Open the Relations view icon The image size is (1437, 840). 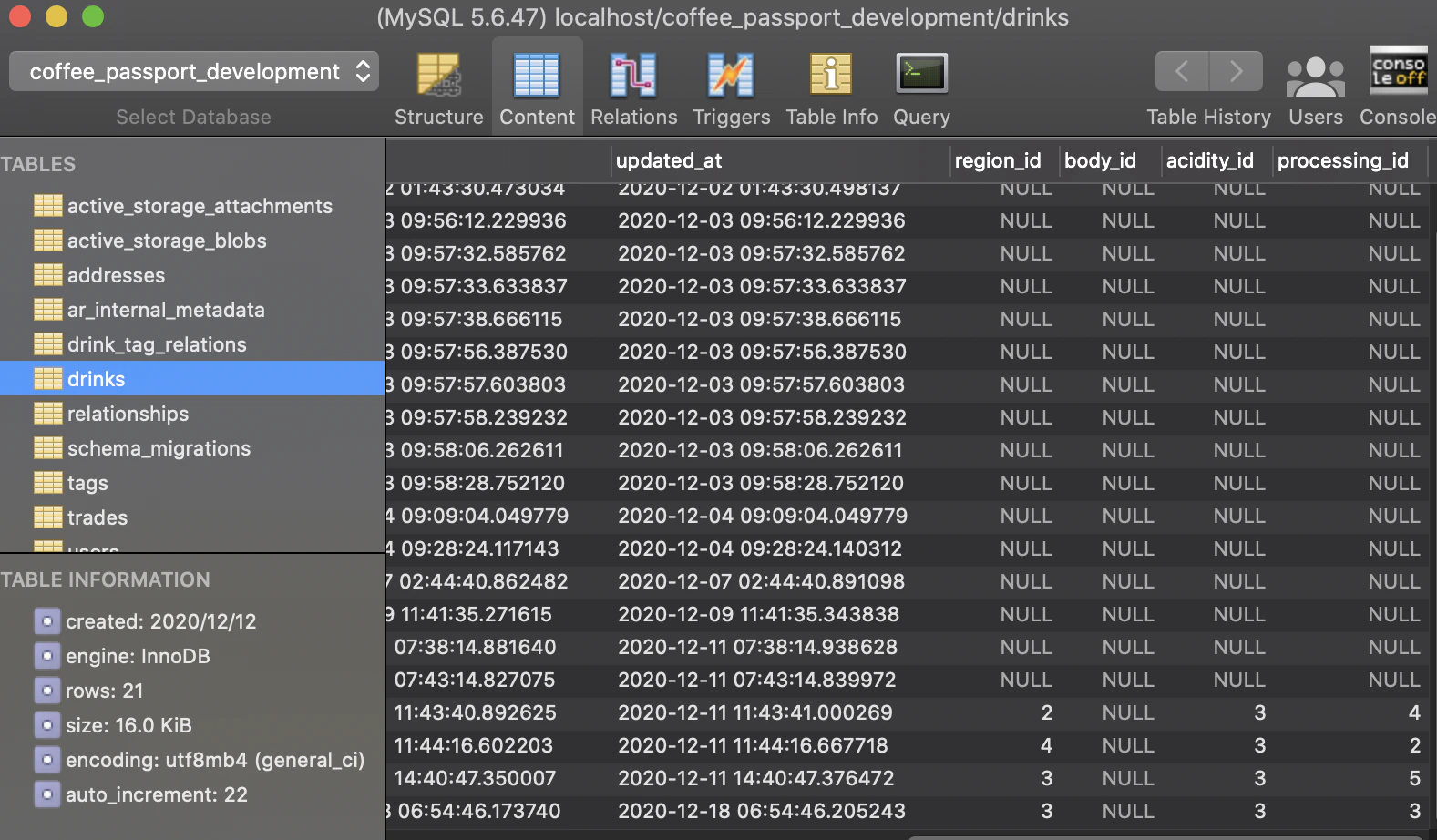pyautogui.click(x=633, y=75)
